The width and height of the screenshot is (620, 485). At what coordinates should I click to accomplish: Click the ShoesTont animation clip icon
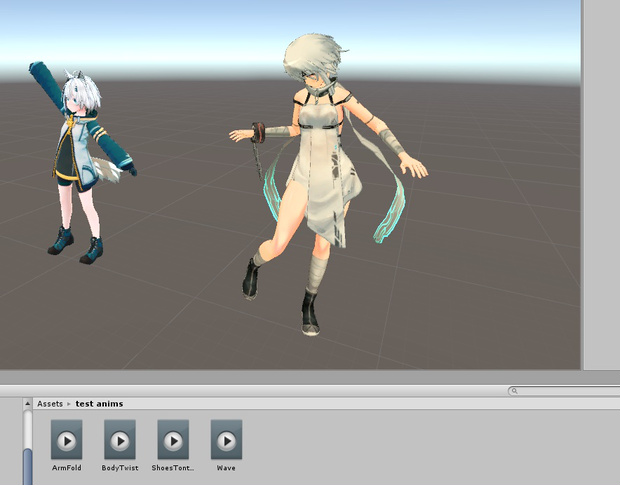(173, 439)
